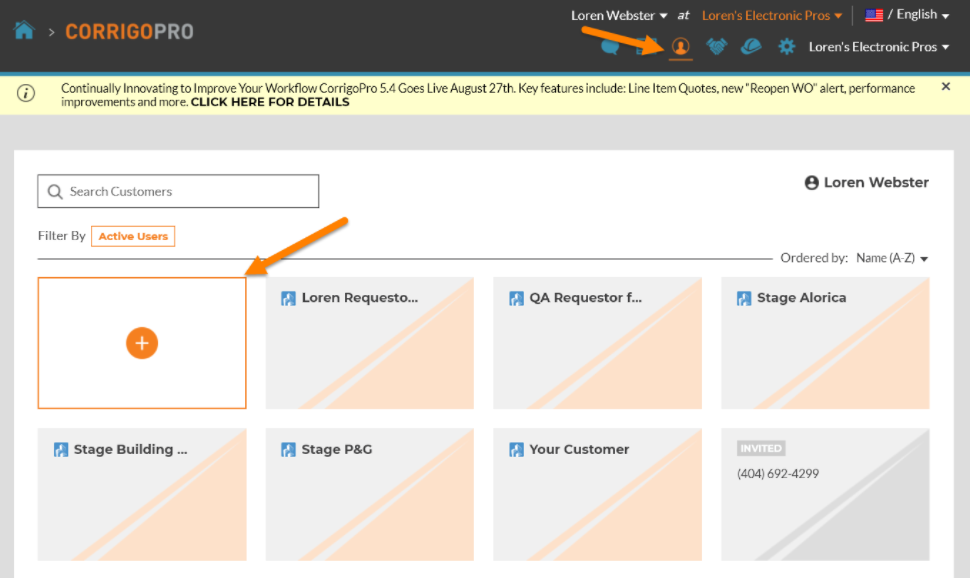
Task: Click the Loren Webster profile icon above the grid
Action: [811, 182]
